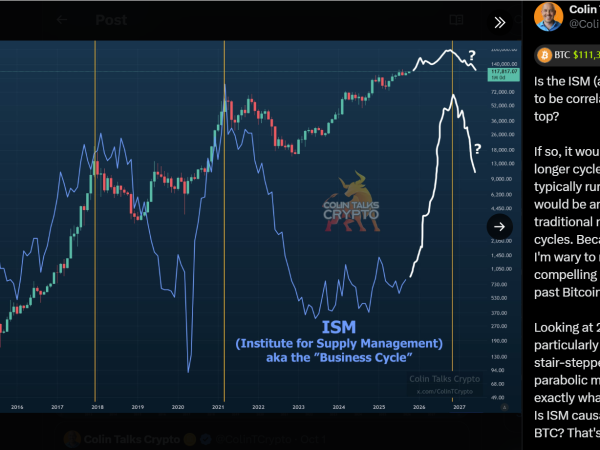Click the post line starting "Looking at 2"
600x450 pixels.
567,328
